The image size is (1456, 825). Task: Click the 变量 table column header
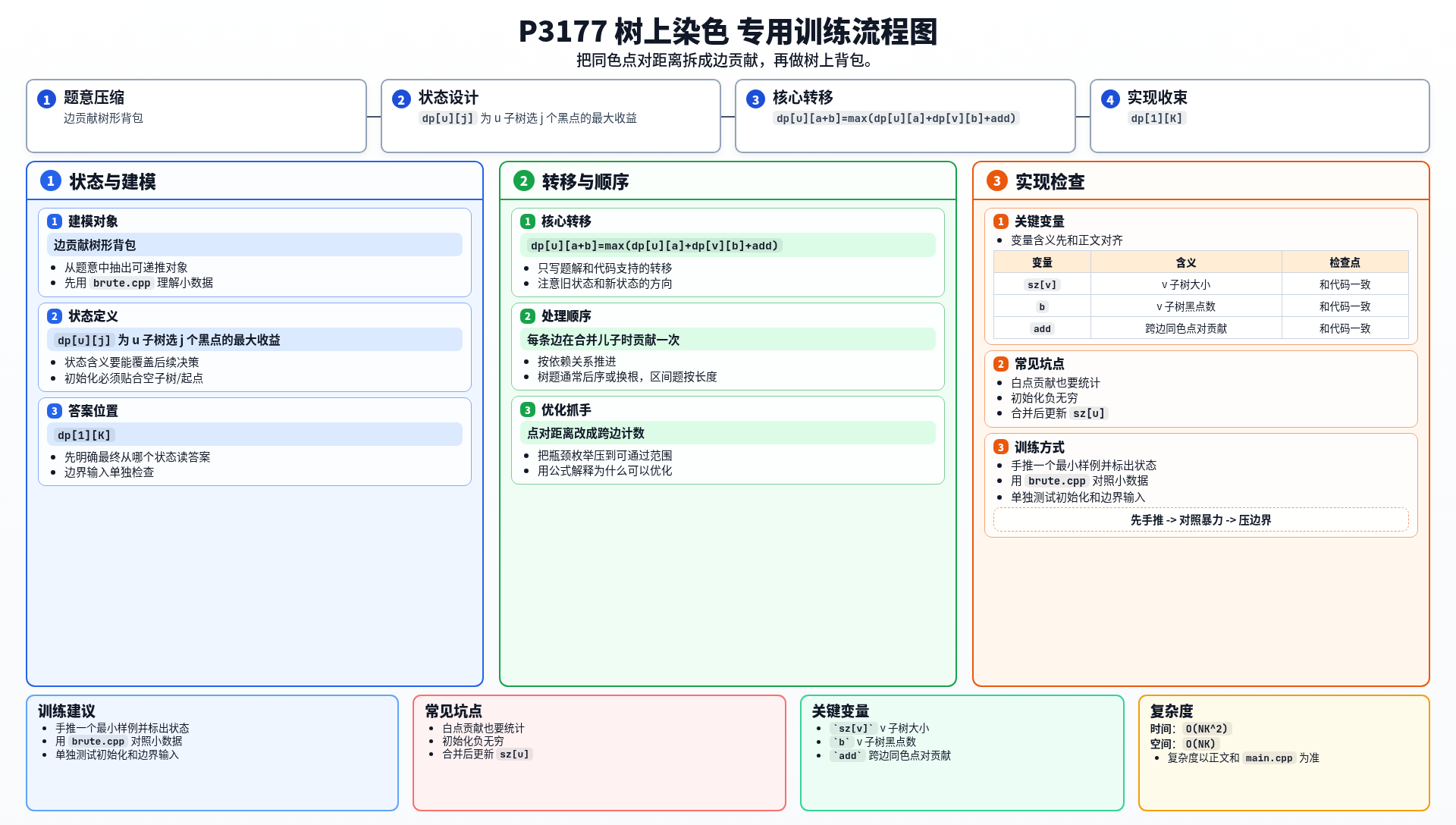[x=1042, y=262]
